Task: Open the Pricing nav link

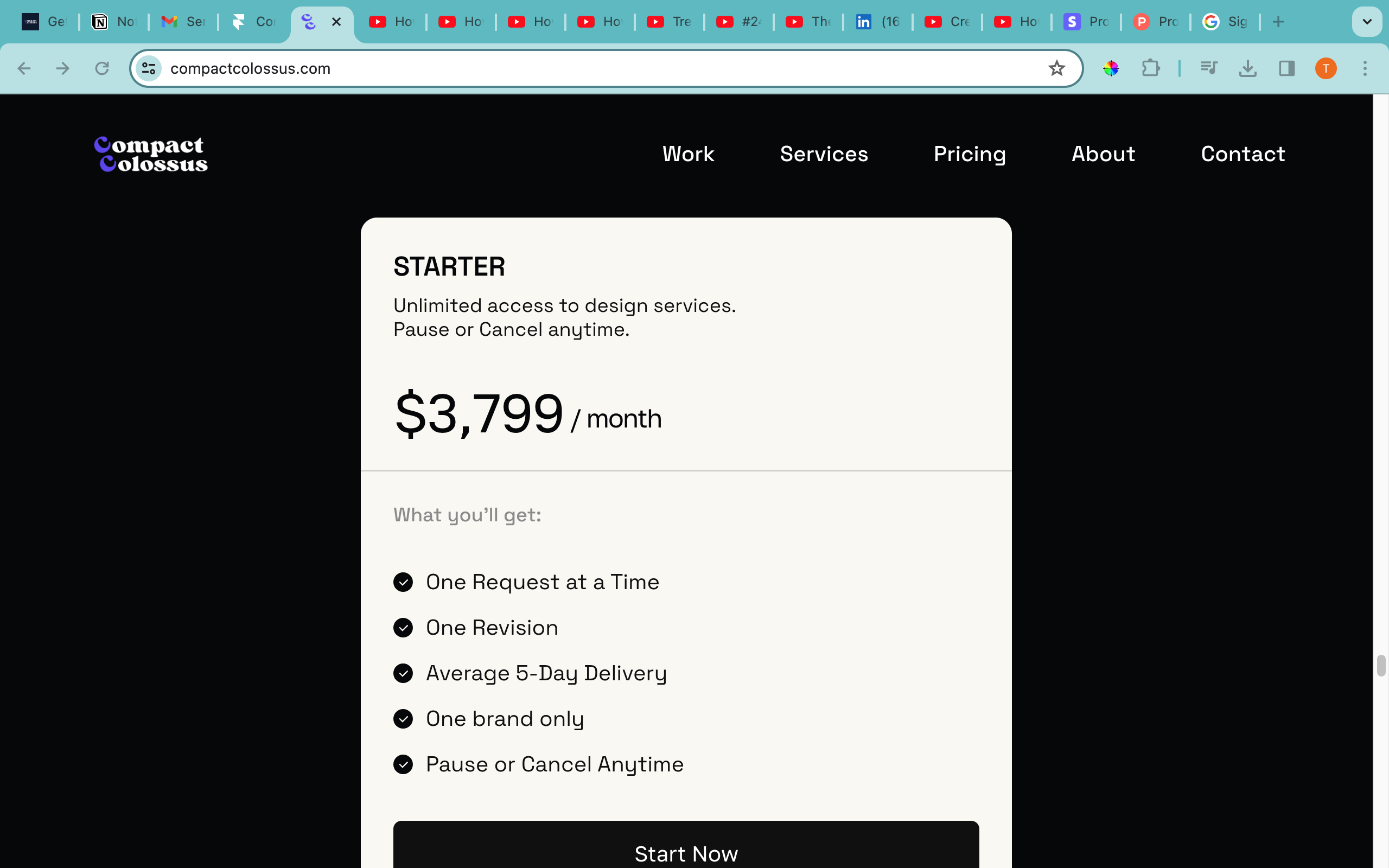Action: (x=970, y=154)
